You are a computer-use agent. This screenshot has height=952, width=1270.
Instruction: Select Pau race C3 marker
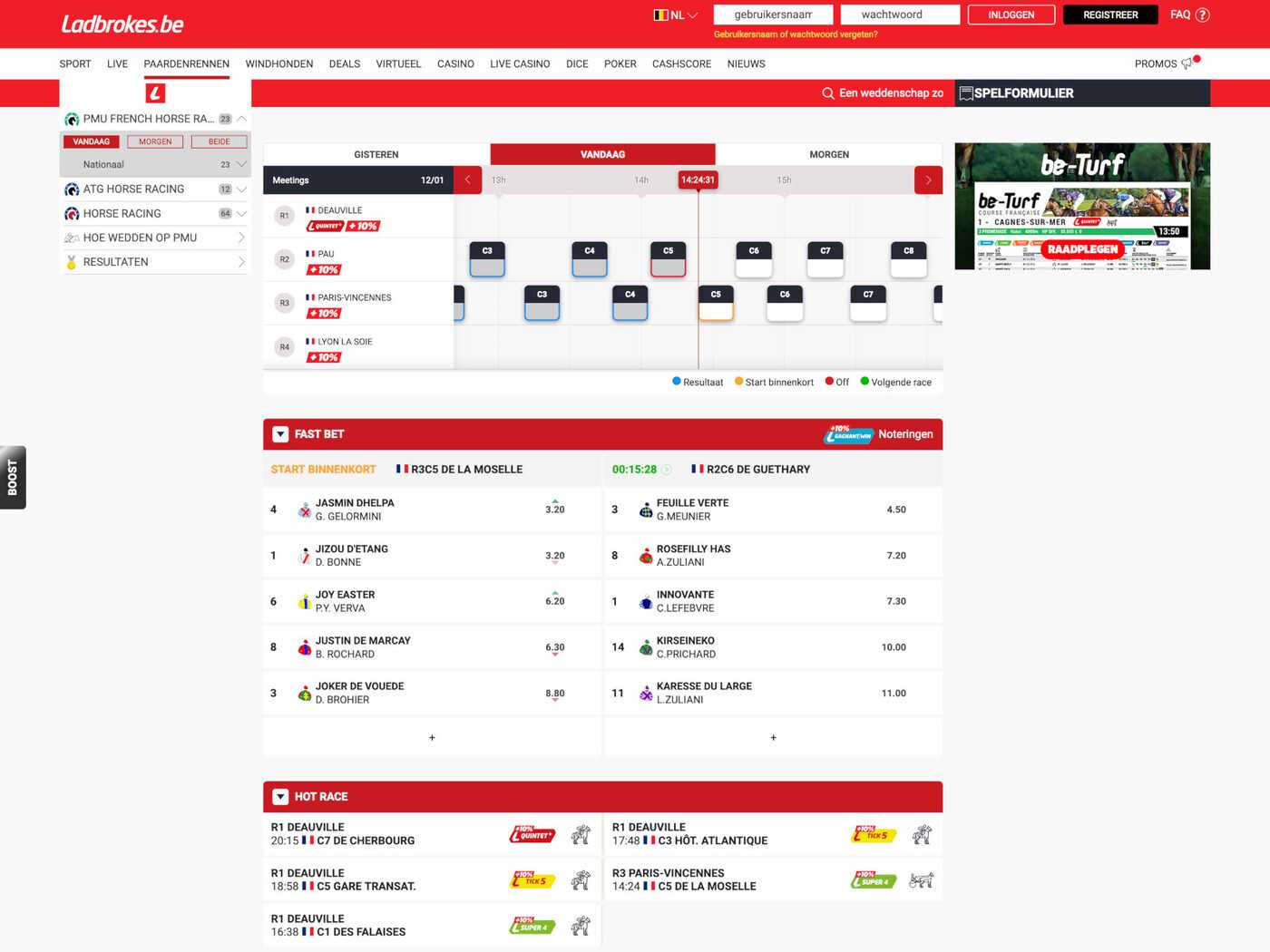(487, 259)
